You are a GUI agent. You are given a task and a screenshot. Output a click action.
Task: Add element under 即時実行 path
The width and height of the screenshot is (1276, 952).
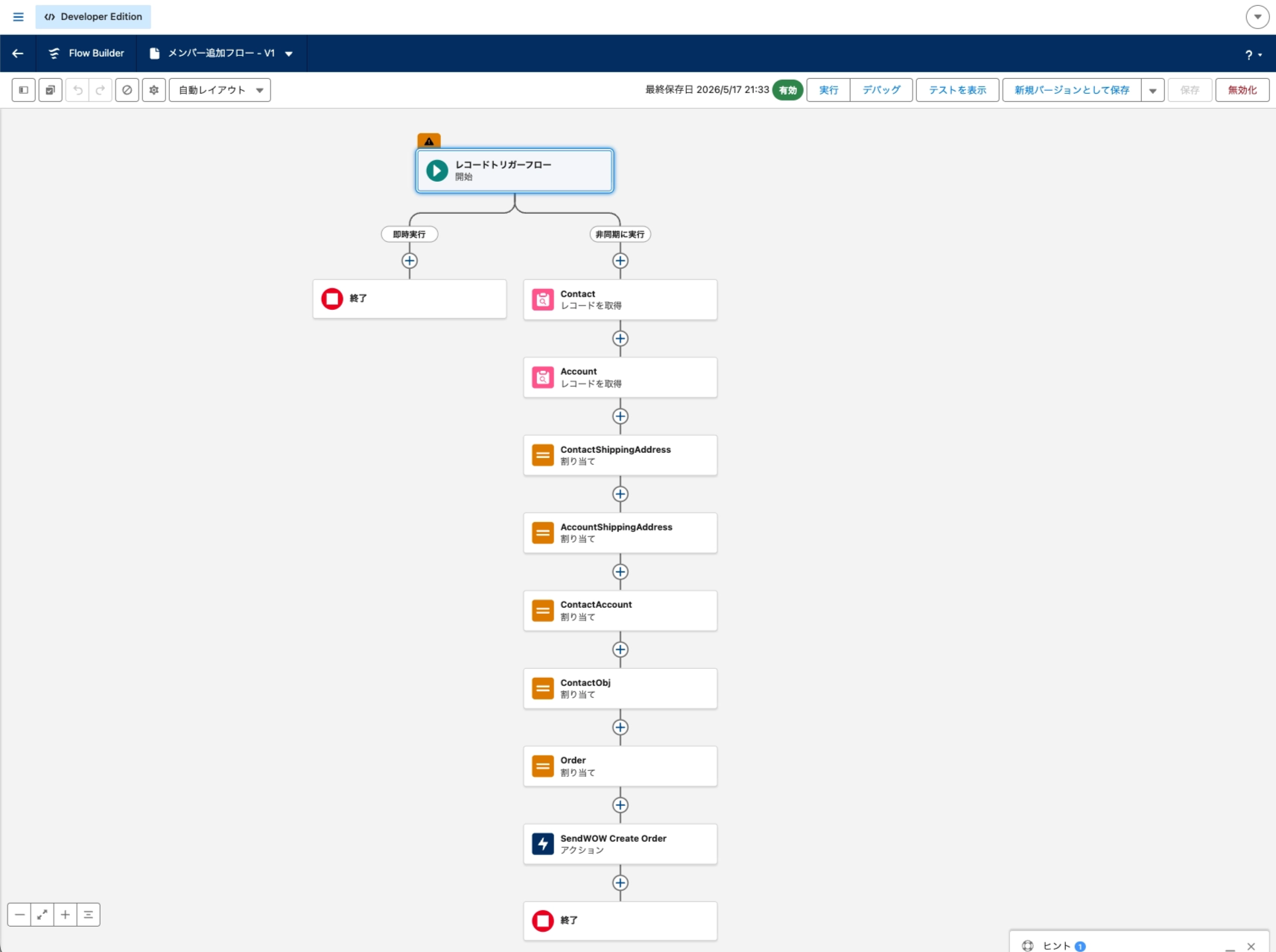click(410, 261)
